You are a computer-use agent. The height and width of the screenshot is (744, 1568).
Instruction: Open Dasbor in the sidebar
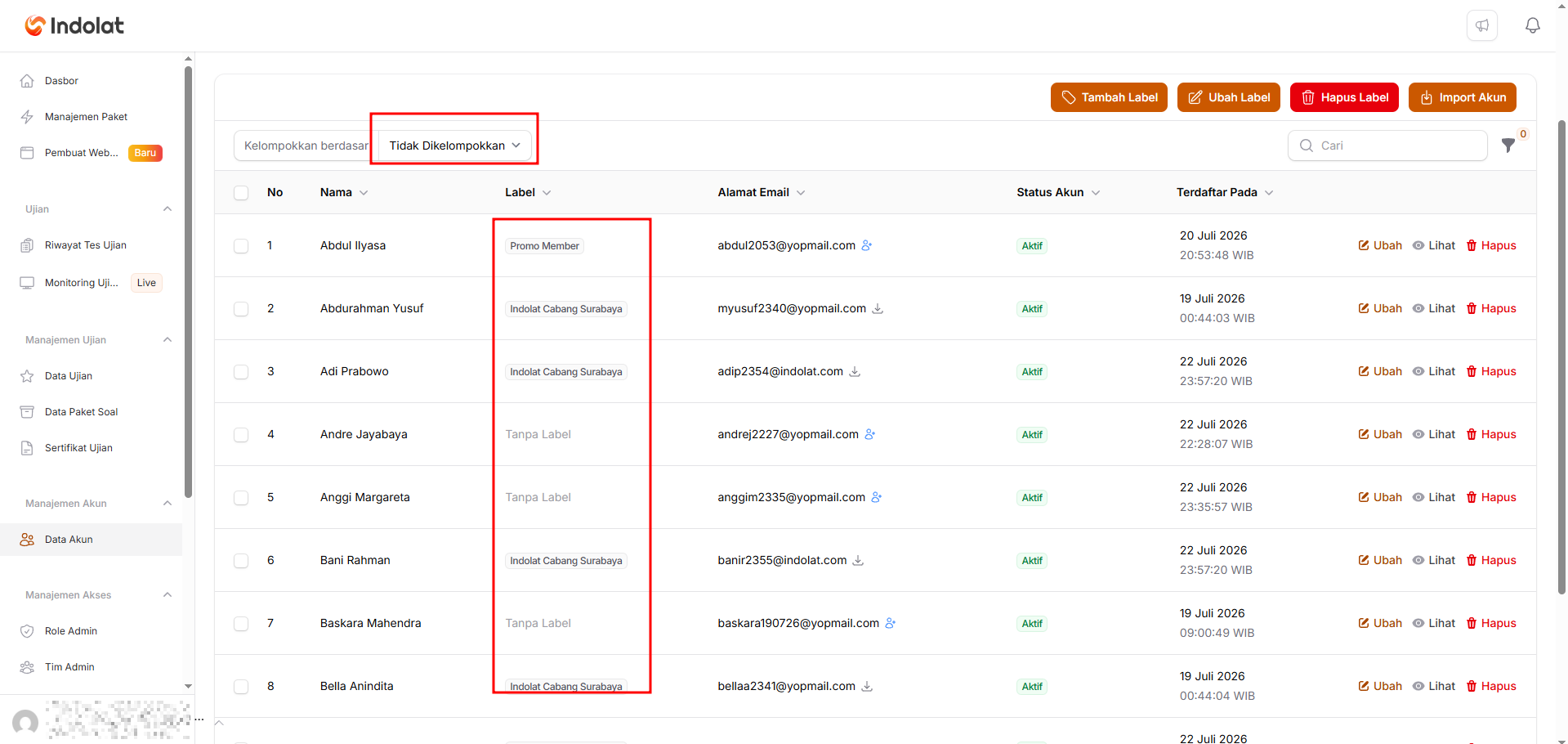(92, 81)
